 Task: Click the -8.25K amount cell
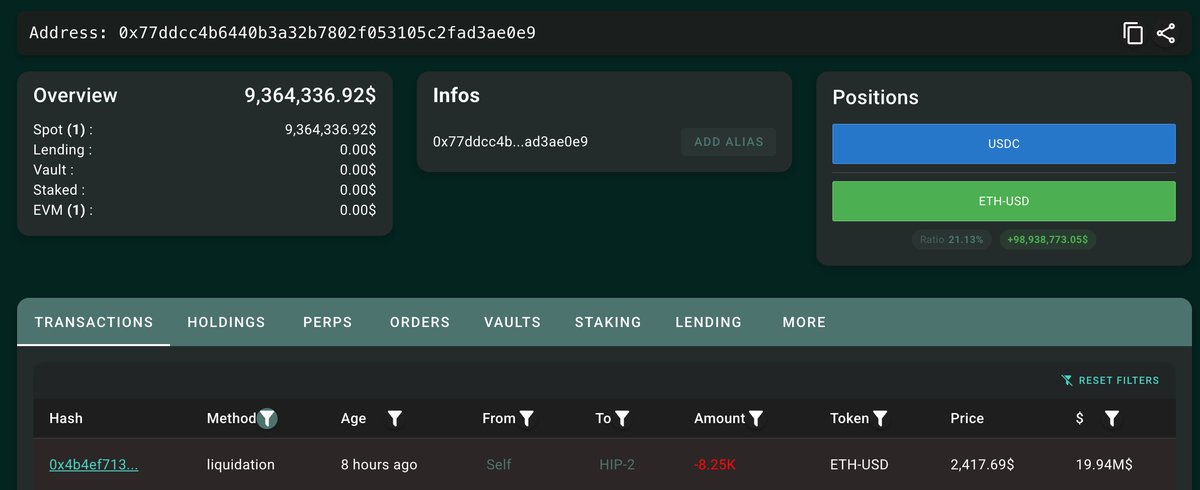point(715,465)
